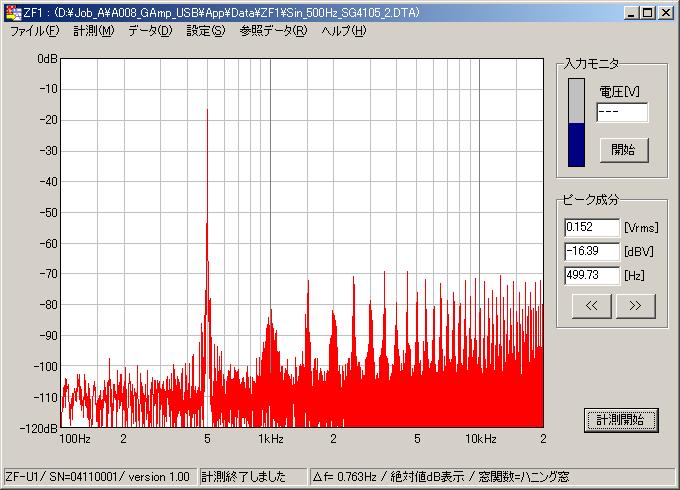Click the [Vrms] unit label
The height and width of the screenshot is (490, 680).
(x=641, y=228)
